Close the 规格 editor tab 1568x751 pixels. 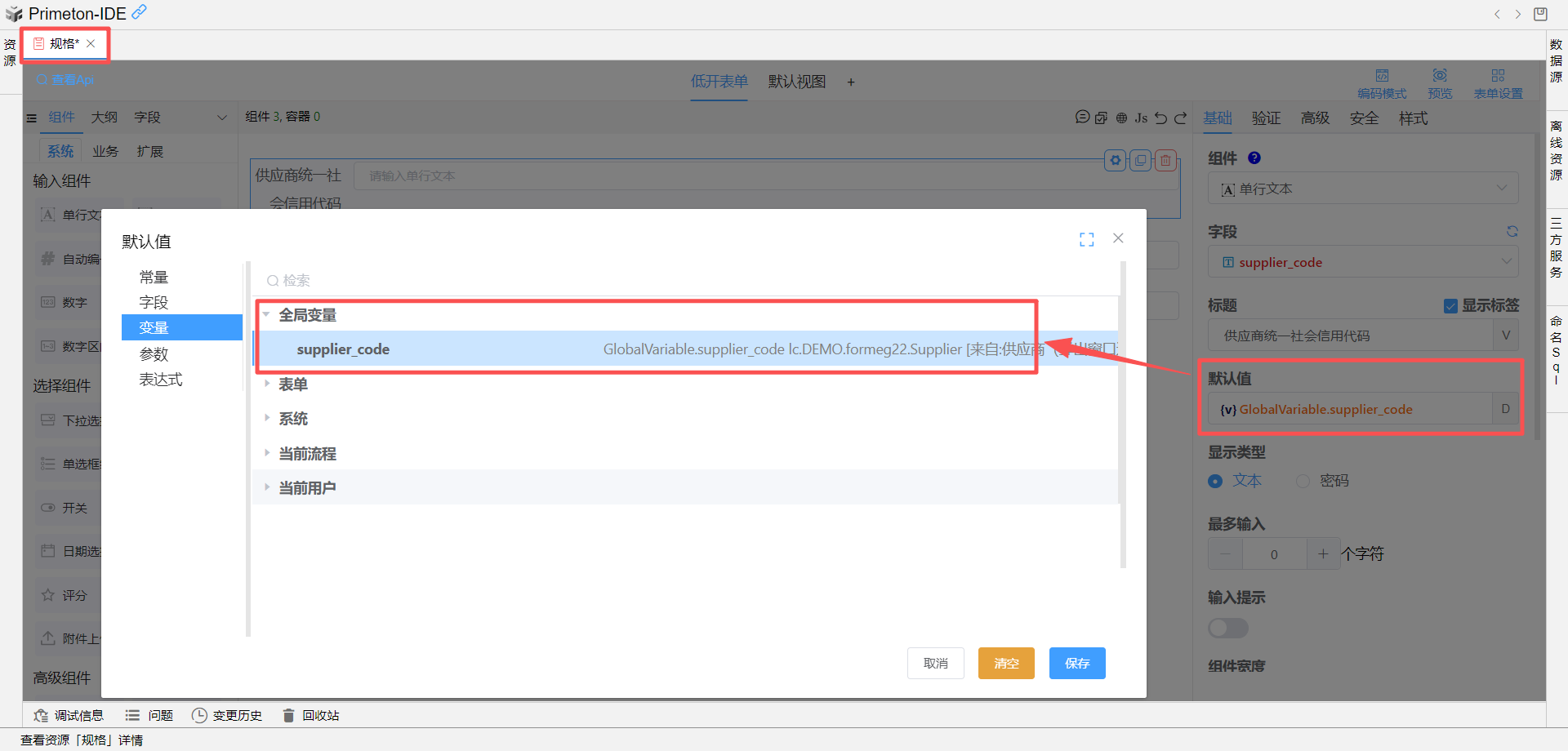(x=91, y=43)
